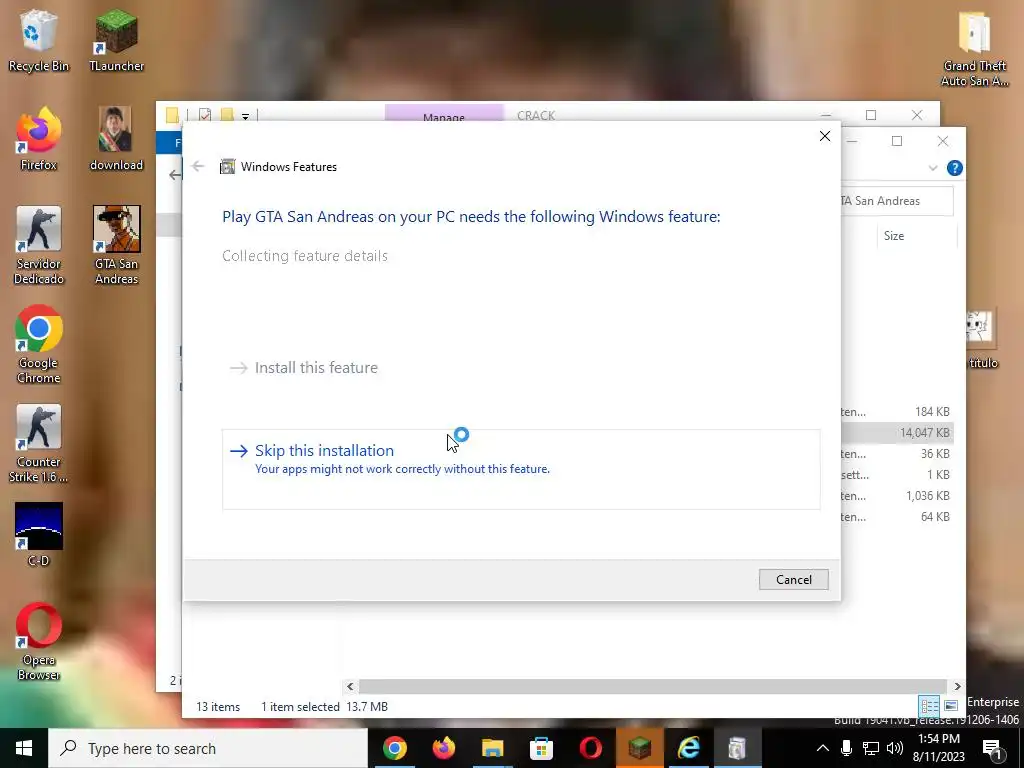
Task: Select the file row sized 184 KB
Action: [x=895, y=411]
